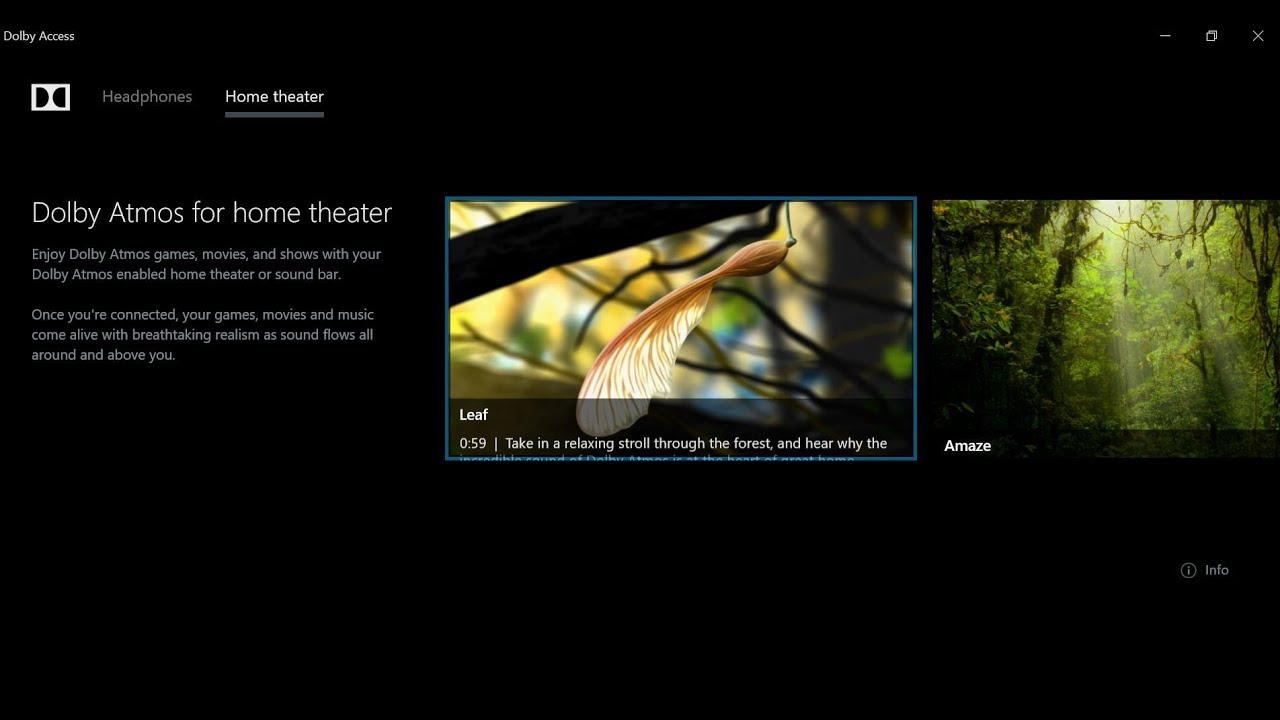
Task: Restore down the Dolby Access window
Action: click(x=1211, y=36)
